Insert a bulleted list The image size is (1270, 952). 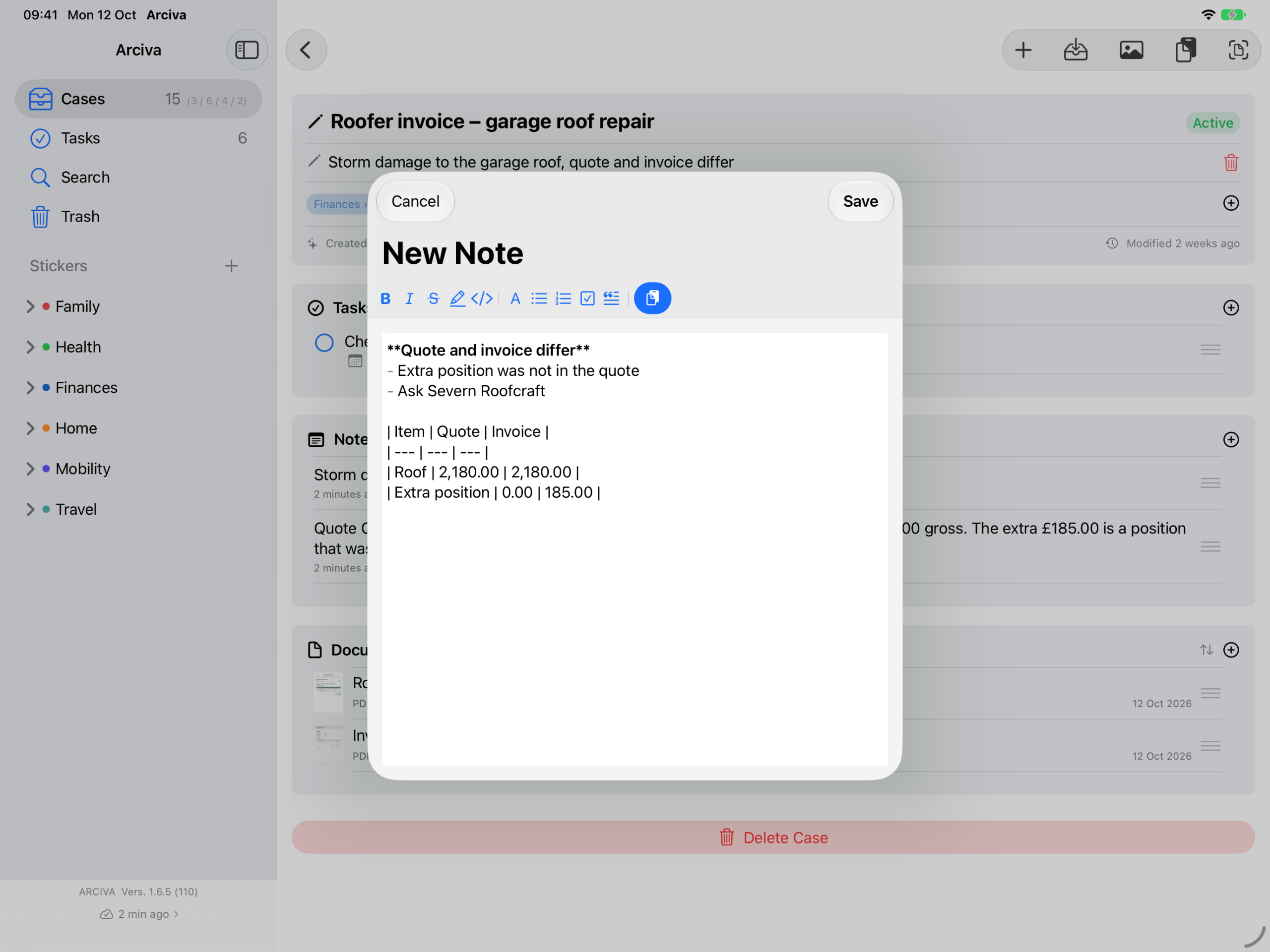(x=539, y=298)
